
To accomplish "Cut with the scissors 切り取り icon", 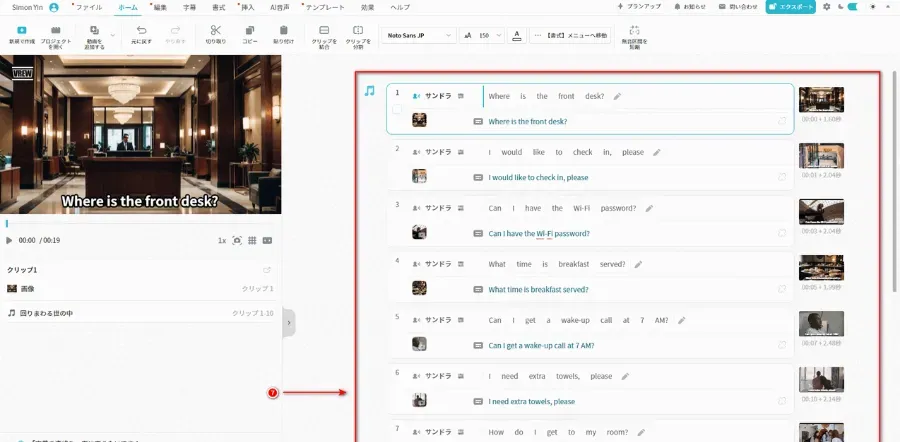I will [215, 30].
